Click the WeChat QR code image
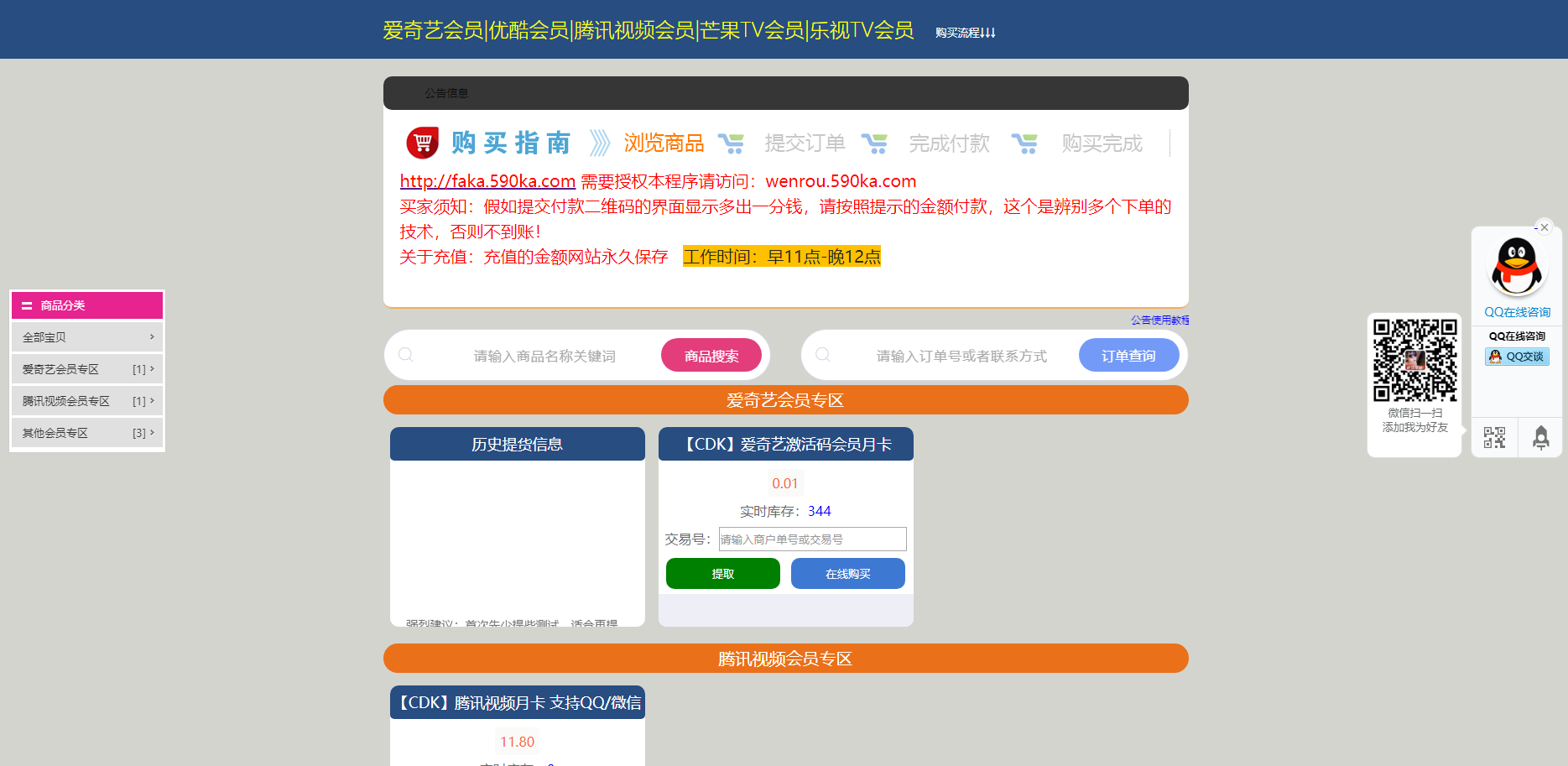The width and height of the screenshot is (1568, 766). coord(1414,360)
